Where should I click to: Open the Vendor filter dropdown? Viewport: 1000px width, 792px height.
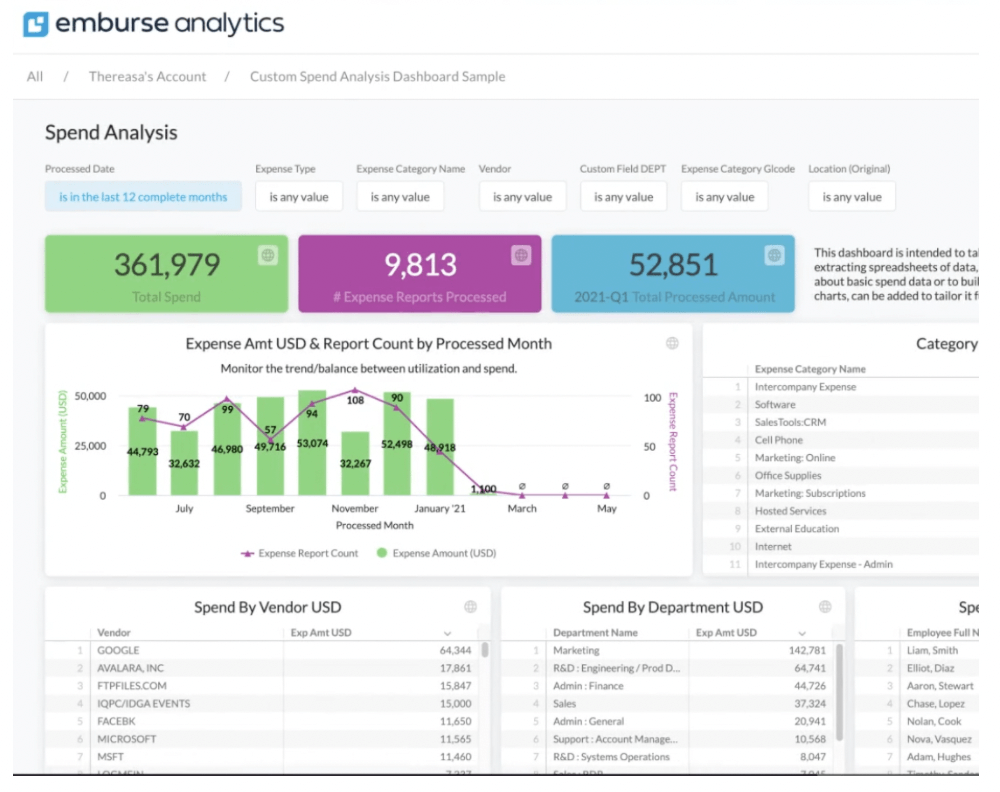[x=522, y=197]
